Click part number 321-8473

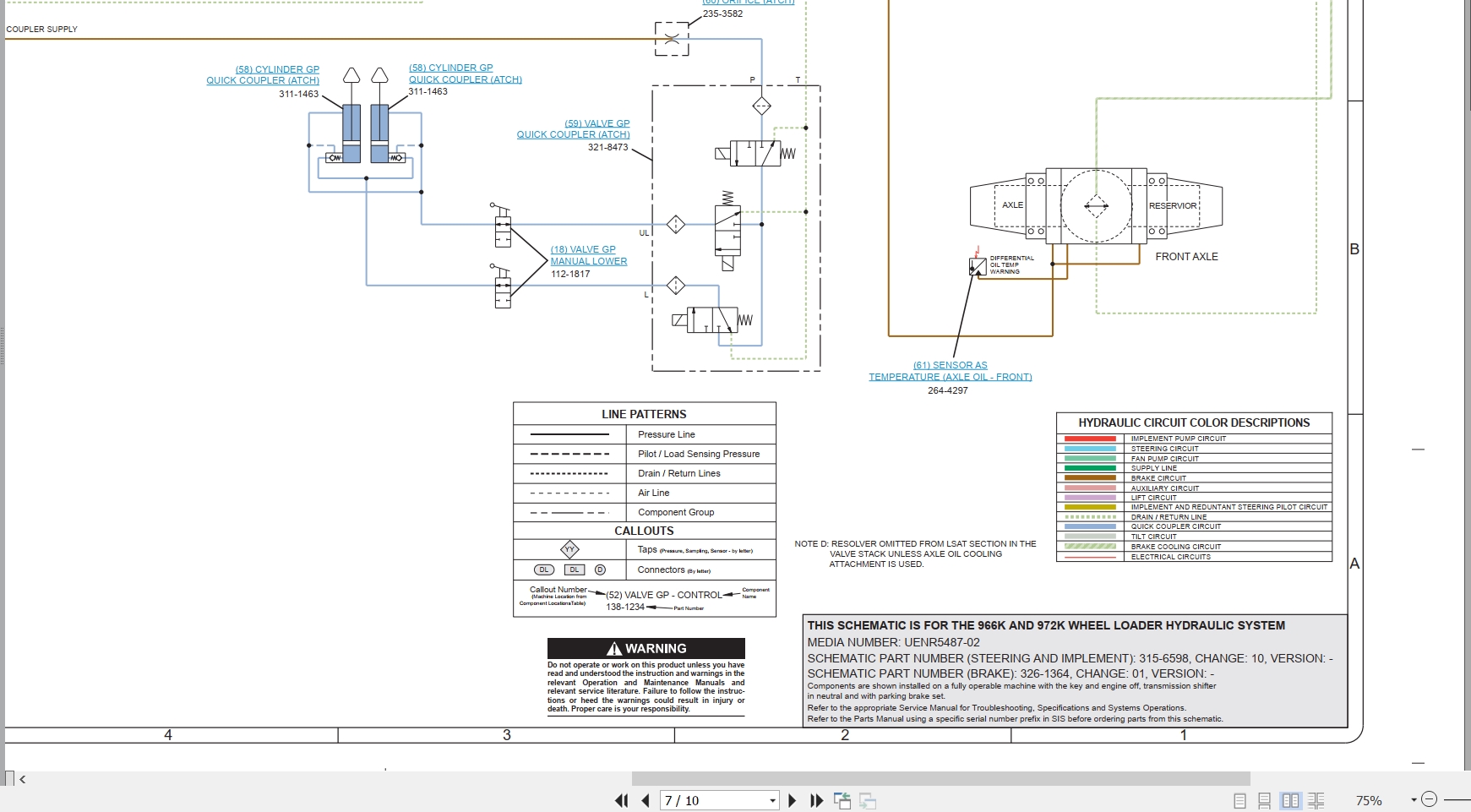[607, 147]
